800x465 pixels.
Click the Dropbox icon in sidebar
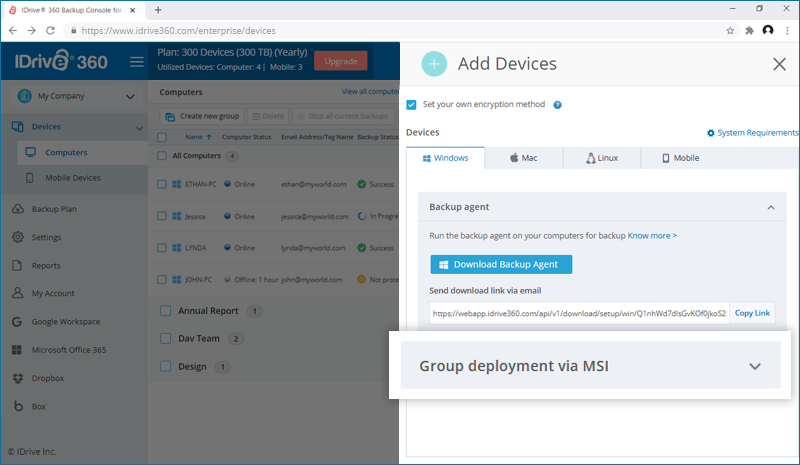point(18,379)
